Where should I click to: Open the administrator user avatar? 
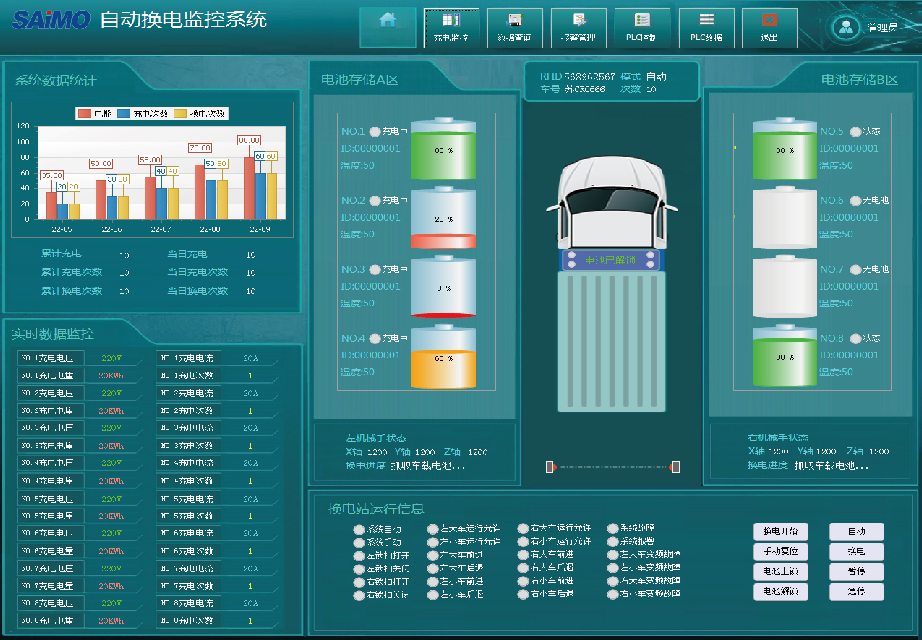click(847, 28)
